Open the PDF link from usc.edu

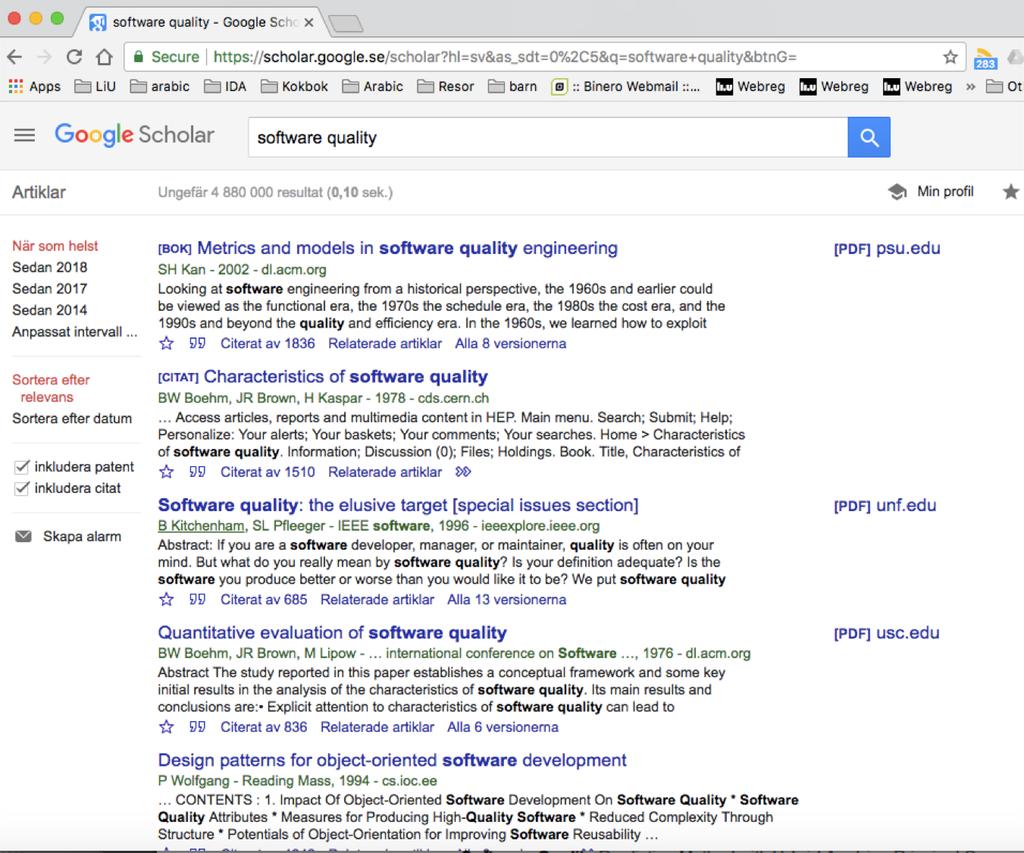click(x=886, y=633)
